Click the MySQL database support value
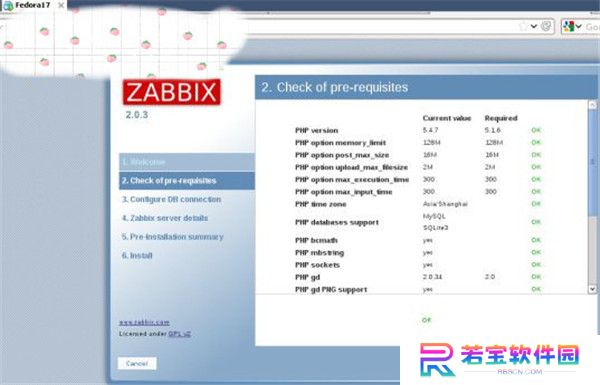Viewport: 600px width, 385px height. pyautogui.click(x=434, y=216)
